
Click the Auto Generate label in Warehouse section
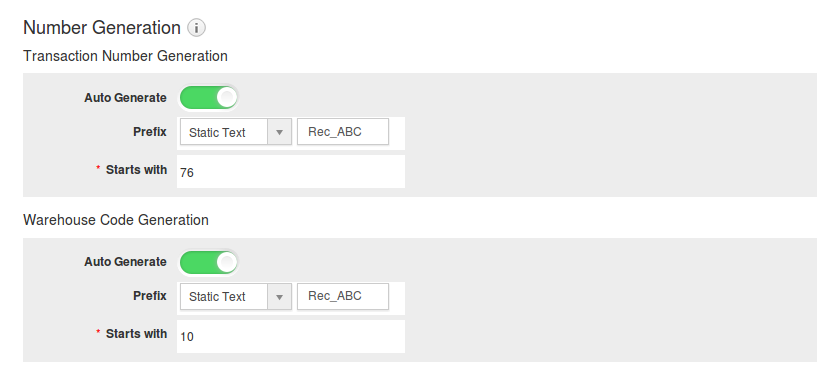pyautogui.click(x=125, y=262)
